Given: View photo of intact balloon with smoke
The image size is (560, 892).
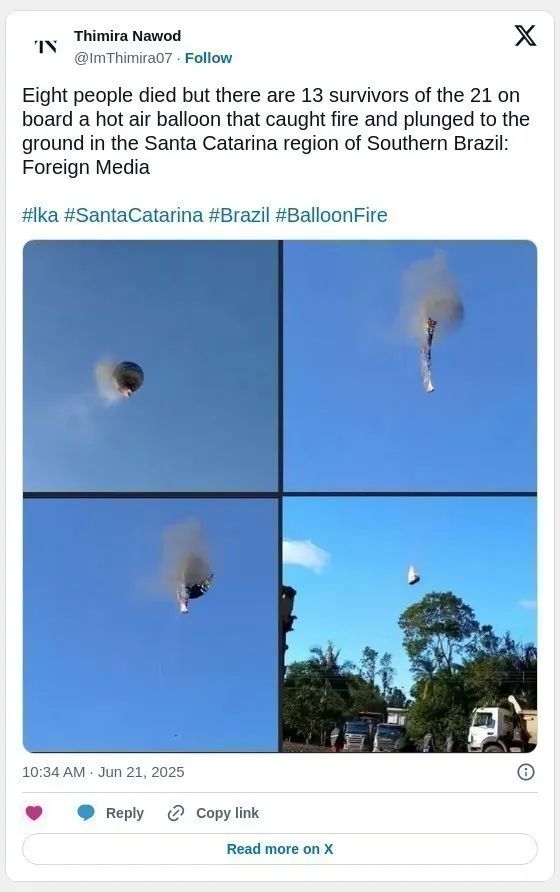Looking at the screenshot, I should click(150, 366).
